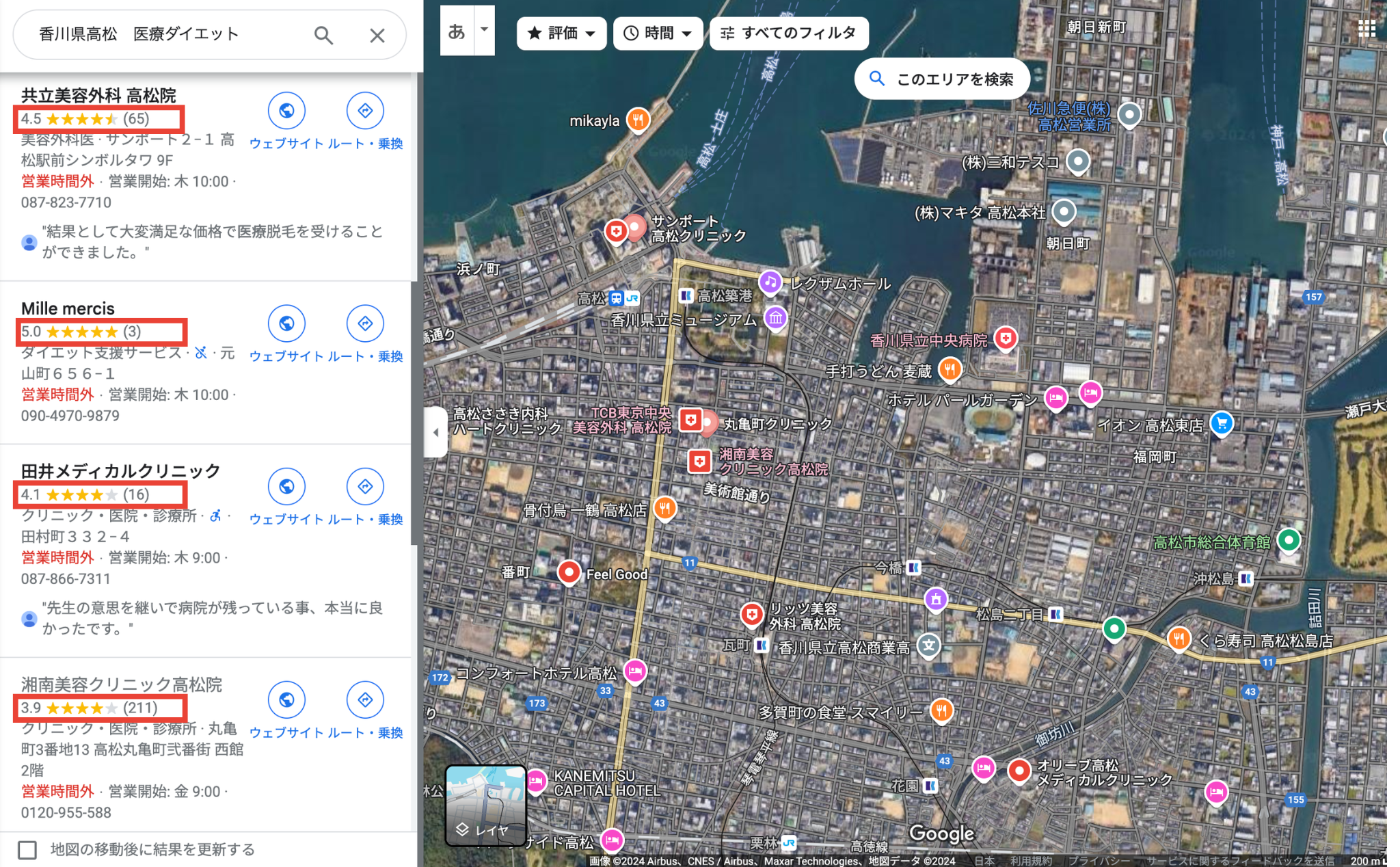Select the TCB東京中央美容外科 高松院 pin
This screenshot has width=1400, height=867.
pyautogui.click(x=691, y=420)
